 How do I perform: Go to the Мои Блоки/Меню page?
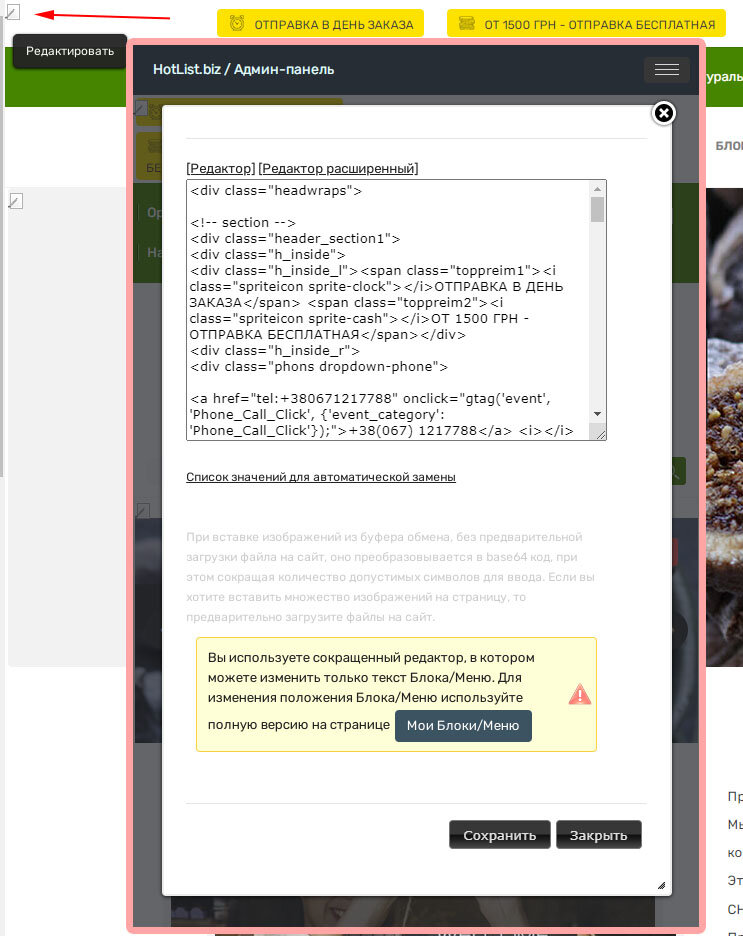pyautogui.click(x=463, y=726)
